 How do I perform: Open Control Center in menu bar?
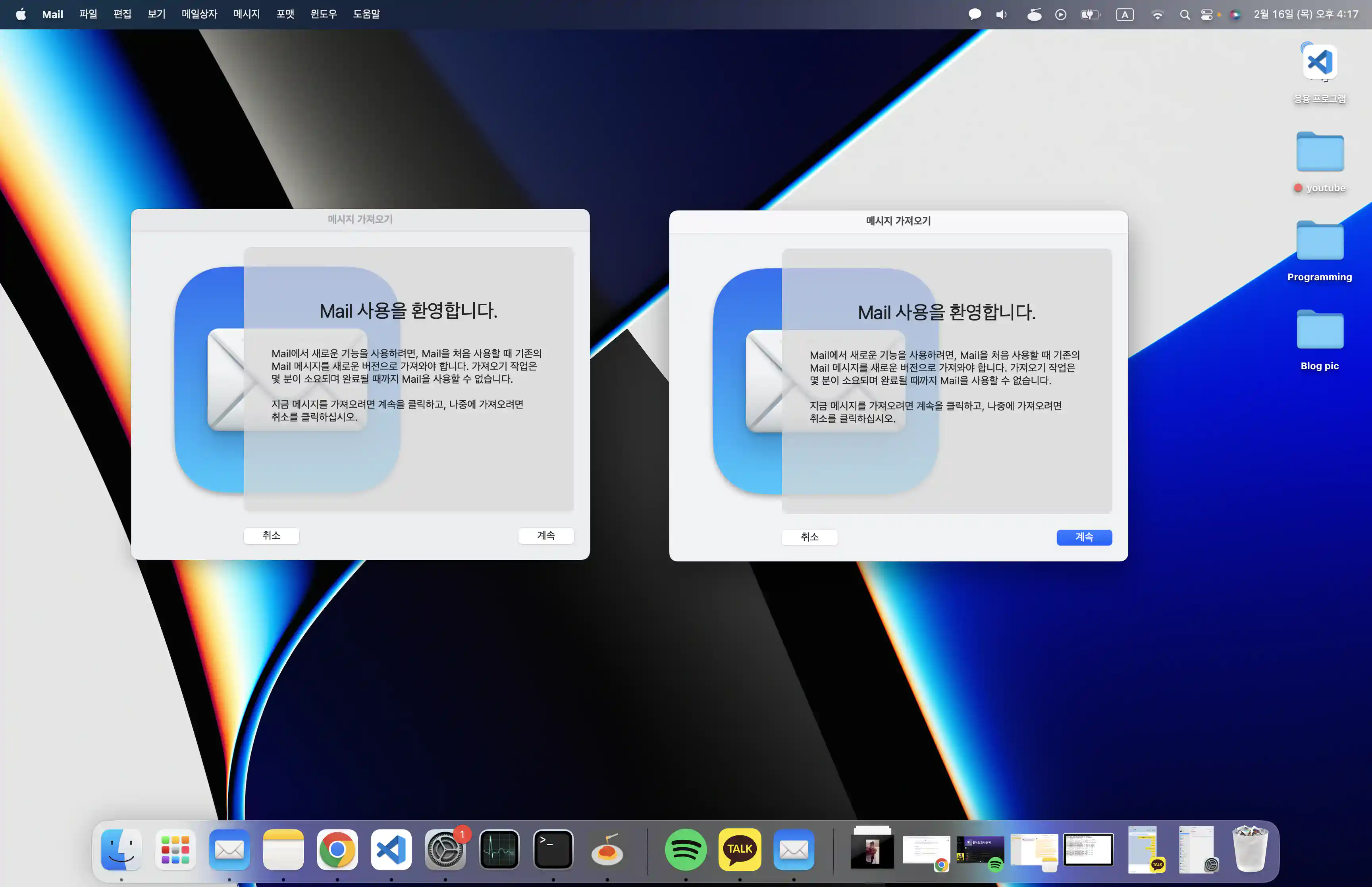tap(1207, 14)
